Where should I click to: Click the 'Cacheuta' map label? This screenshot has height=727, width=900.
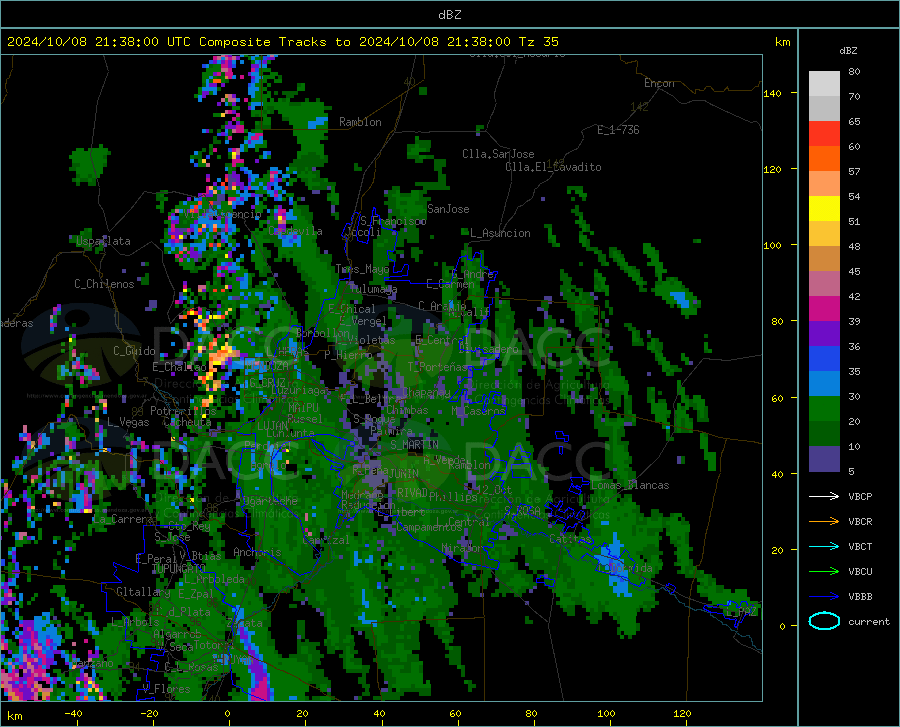coord(187,422)
